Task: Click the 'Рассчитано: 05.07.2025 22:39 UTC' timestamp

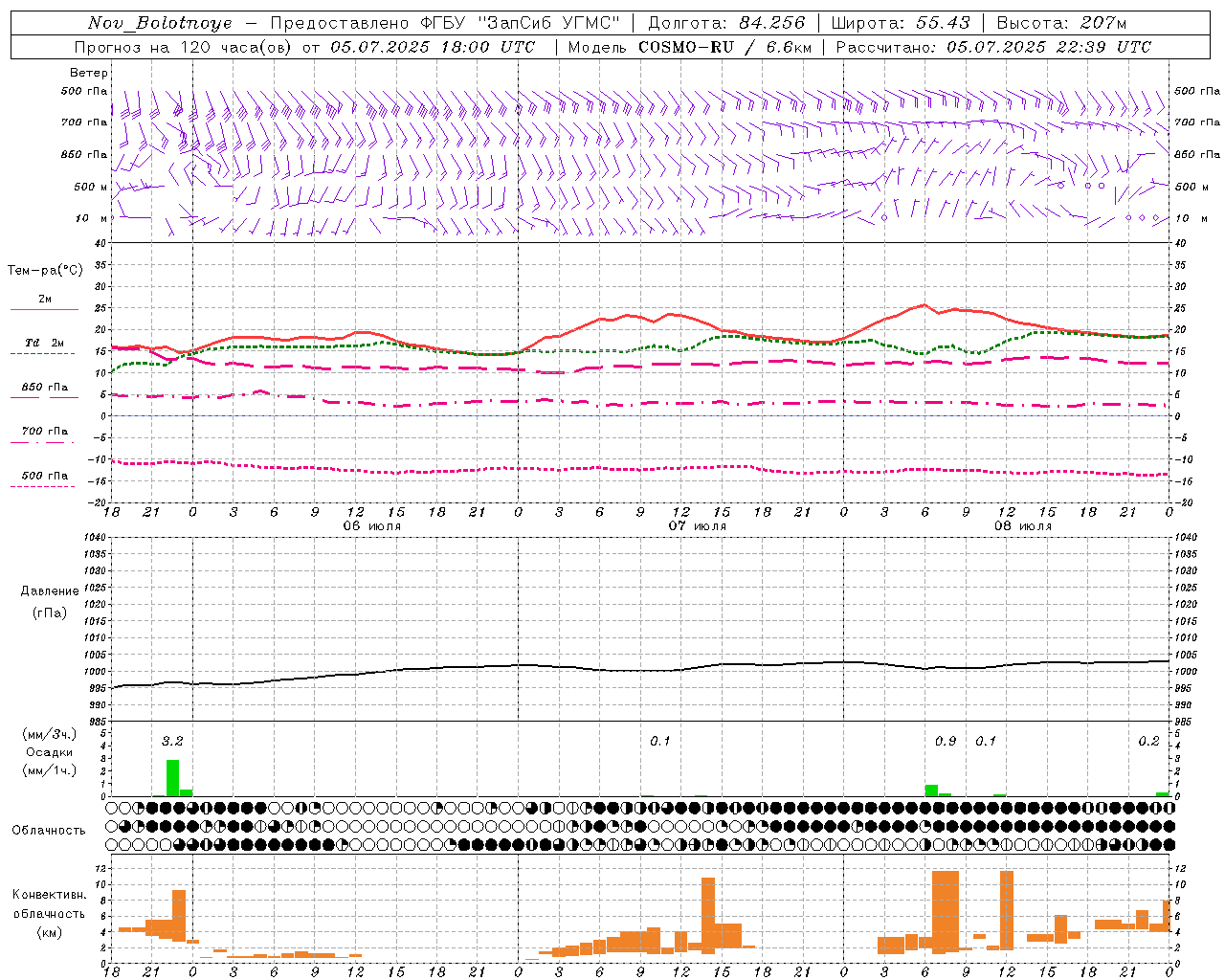Action: (x=993, y=47)
